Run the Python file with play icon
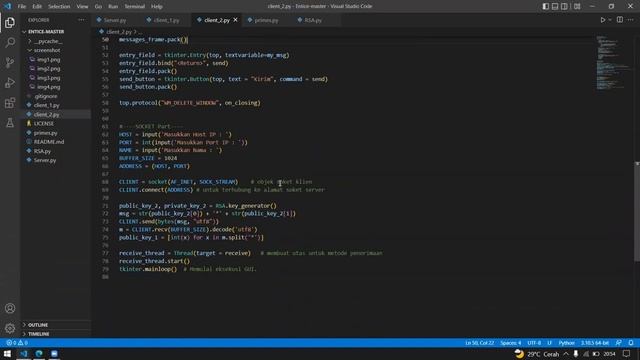The height and width of the screenshot is (360, 640). [x=602, y=20]
